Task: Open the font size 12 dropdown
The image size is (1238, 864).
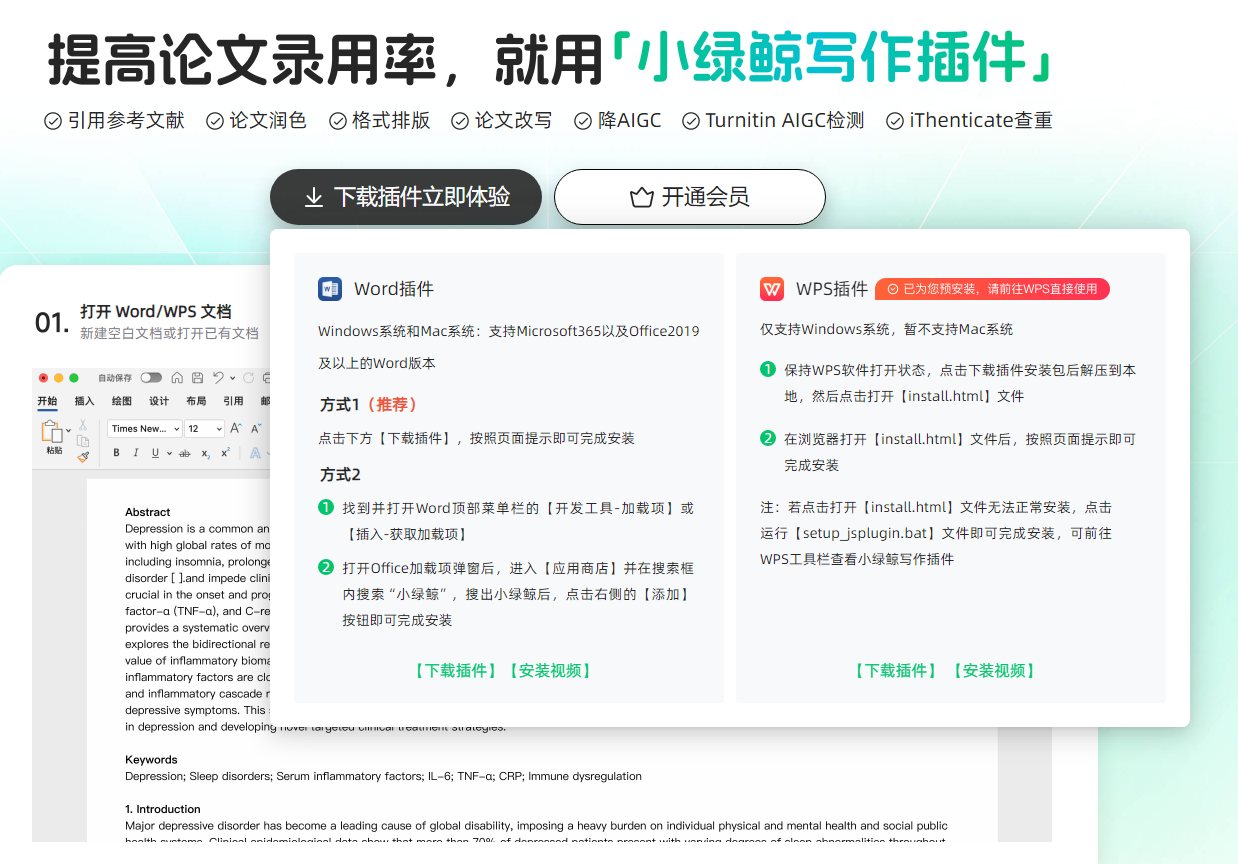Action: pos(204,429)
